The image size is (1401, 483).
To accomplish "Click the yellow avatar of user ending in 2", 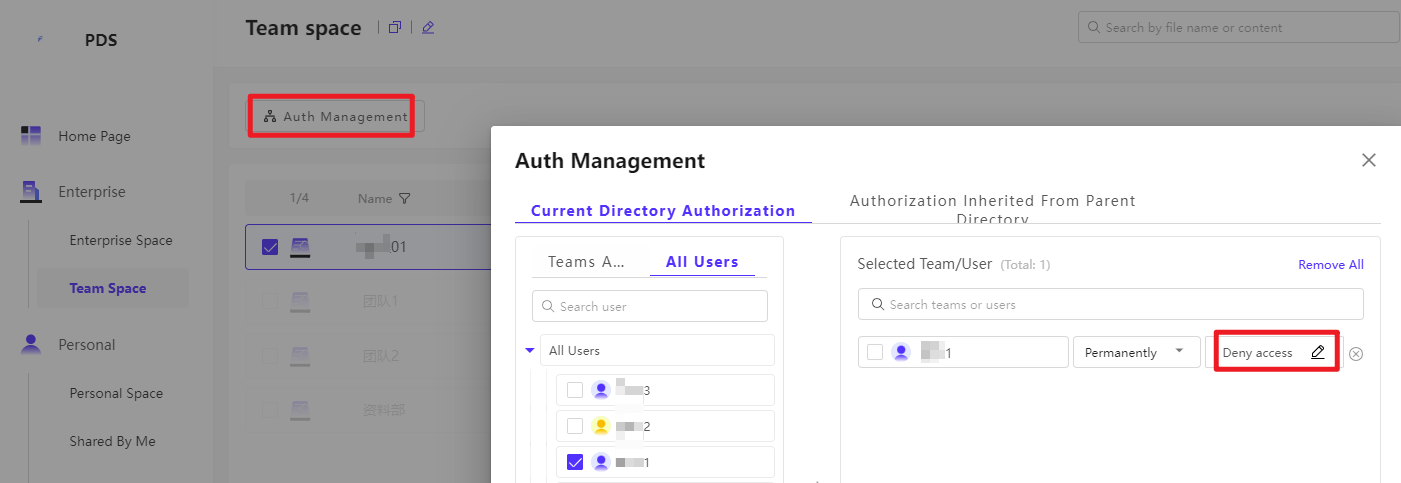I will click(601, 426).
